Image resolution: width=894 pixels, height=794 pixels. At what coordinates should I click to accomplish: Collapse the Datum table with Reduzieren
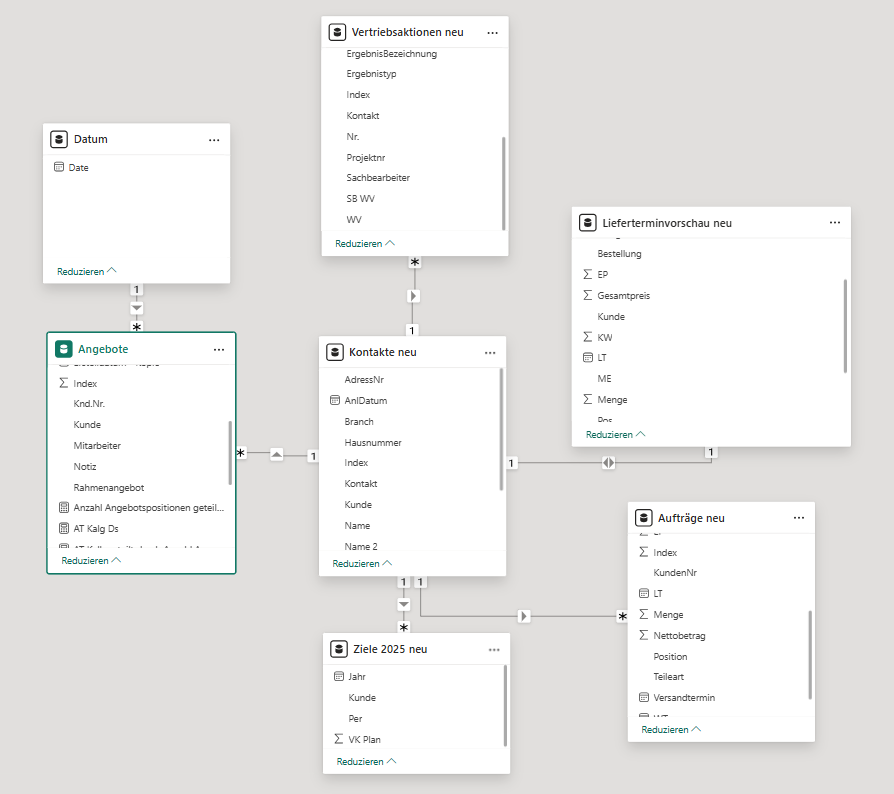[x=86, y=270]
